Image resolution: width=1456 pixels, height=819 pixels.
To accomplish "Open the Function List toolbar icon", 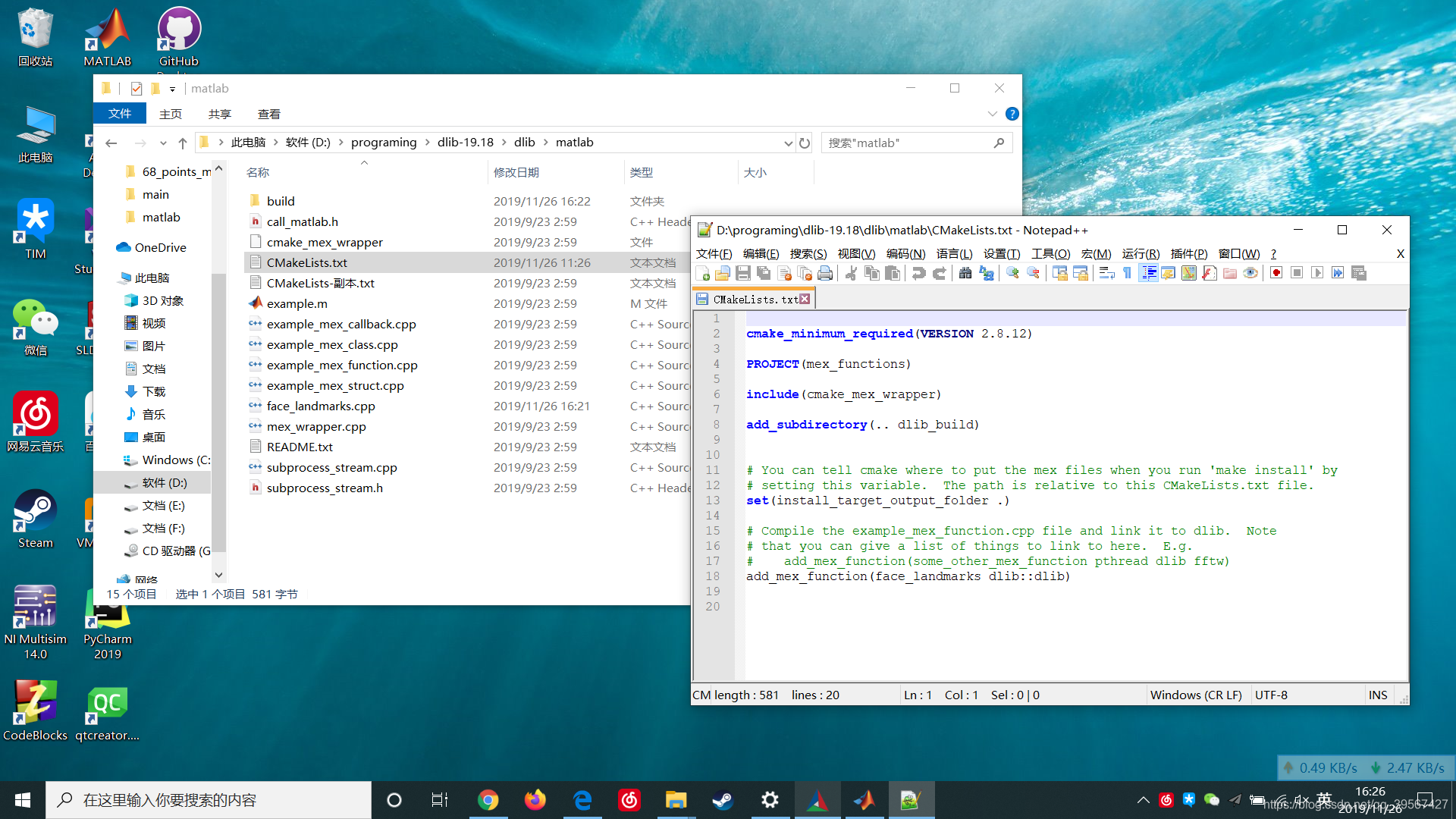I will 1210,273.
